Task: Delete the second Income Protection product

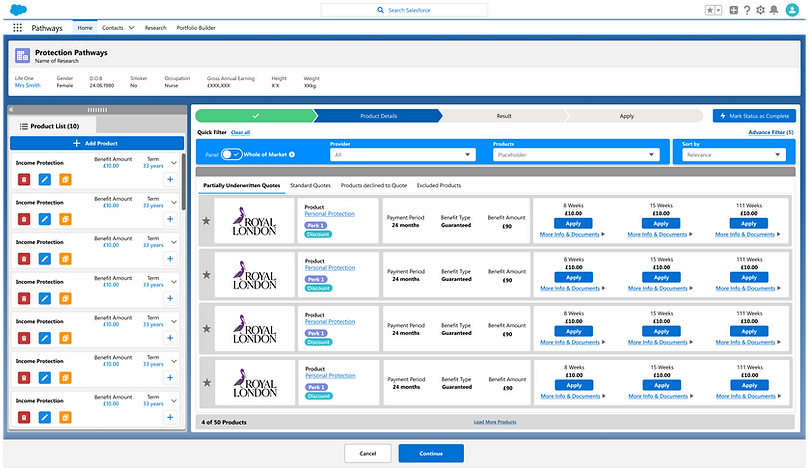Action: [x=24, y=219]
